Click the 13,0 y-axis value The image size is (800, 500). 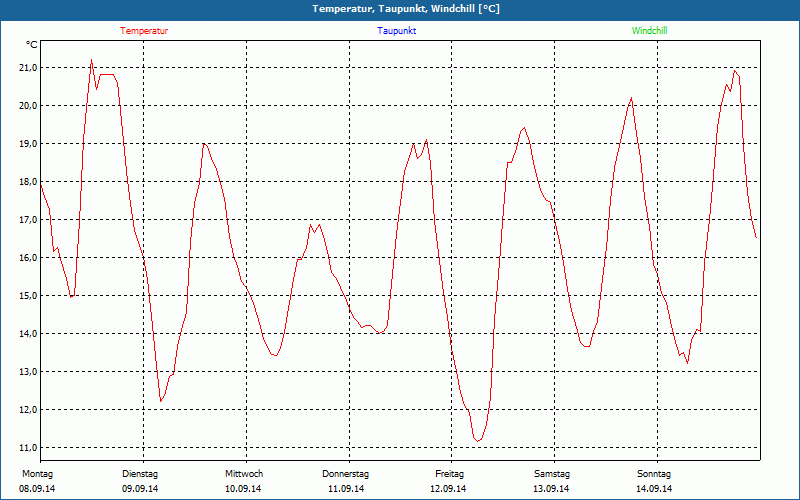click(28, 372)
